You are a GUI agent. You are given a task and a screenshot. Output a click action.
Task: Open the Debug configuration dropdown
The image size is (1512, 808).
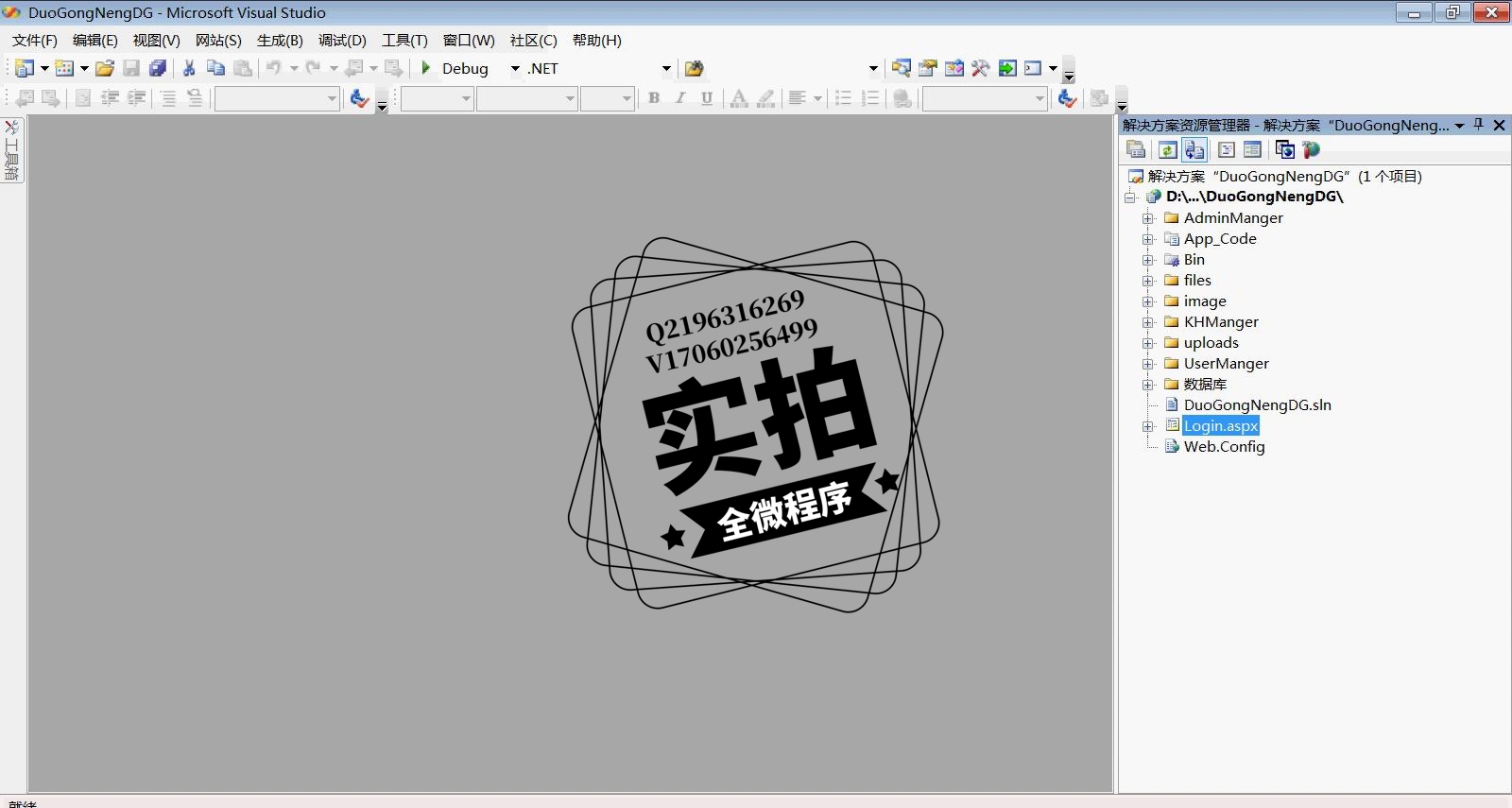(515, 68)
